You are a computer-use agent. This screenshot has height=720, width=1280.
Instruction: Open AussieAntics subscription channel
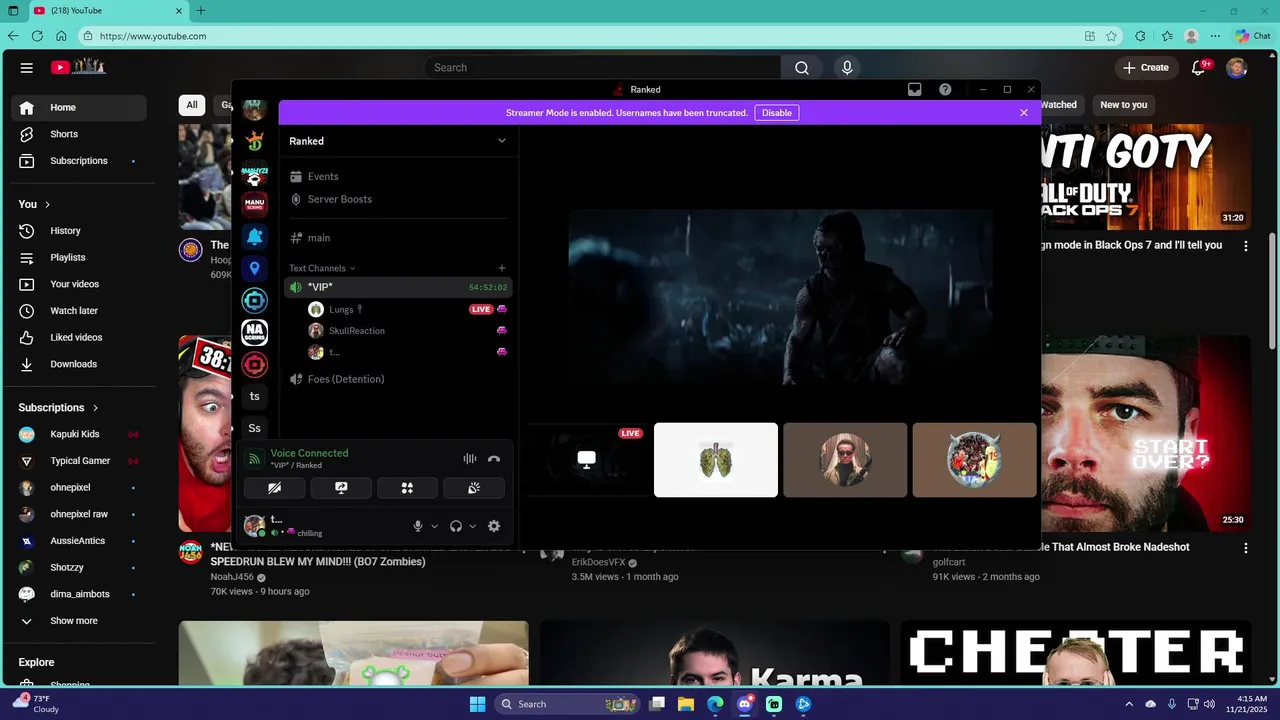tap(78, 541)
